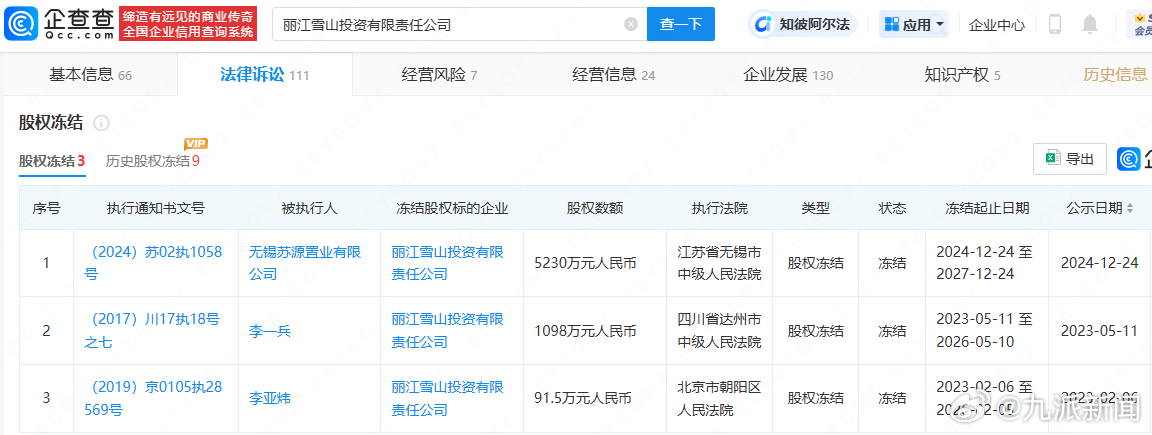The image size is (1152, 435).
Task: Click the 股权数额 column header
Action: [x=594, y=209]
